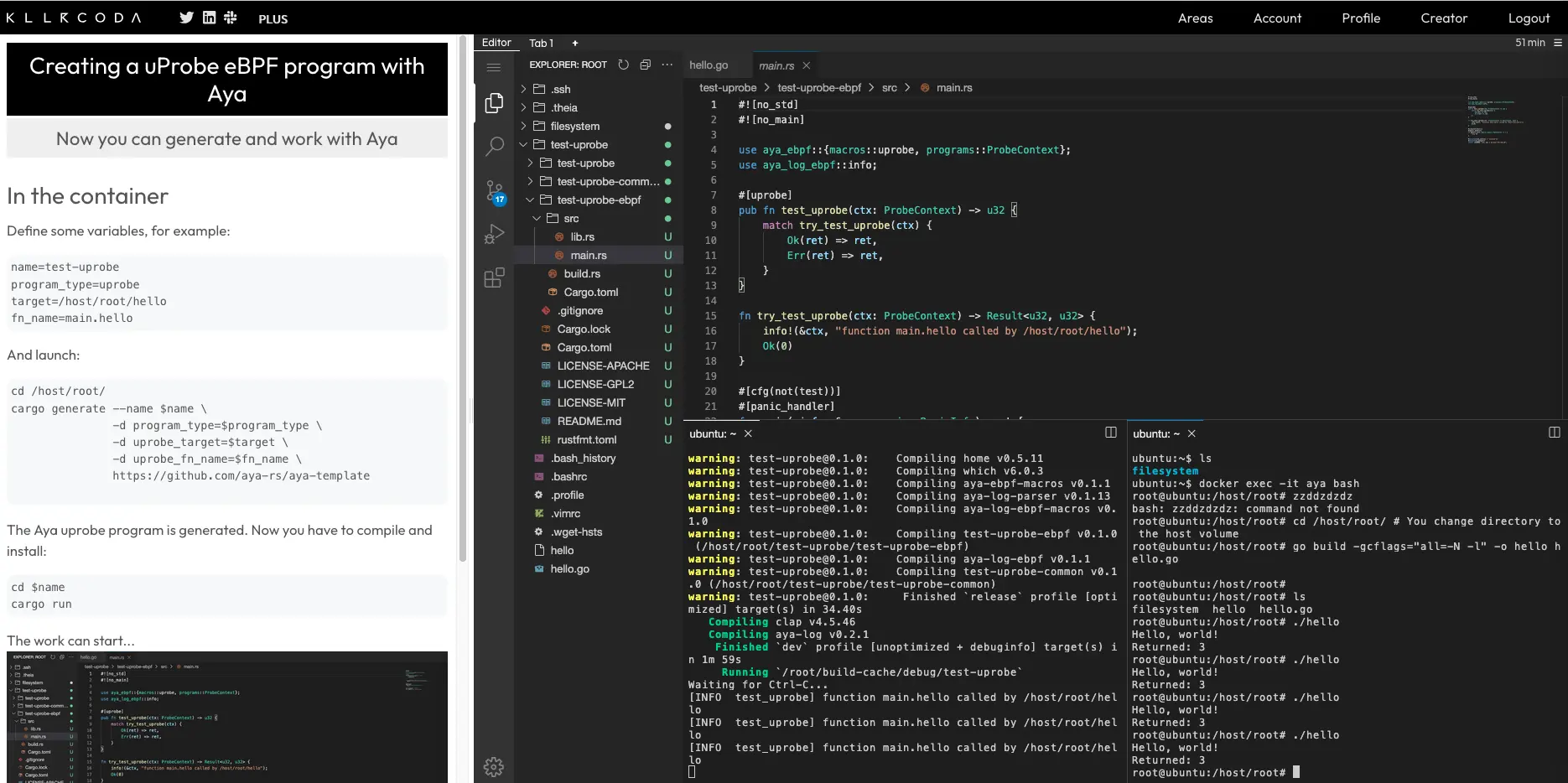Split the right terminal panel
This screenshot has width=1568, height=783.
1554,433
